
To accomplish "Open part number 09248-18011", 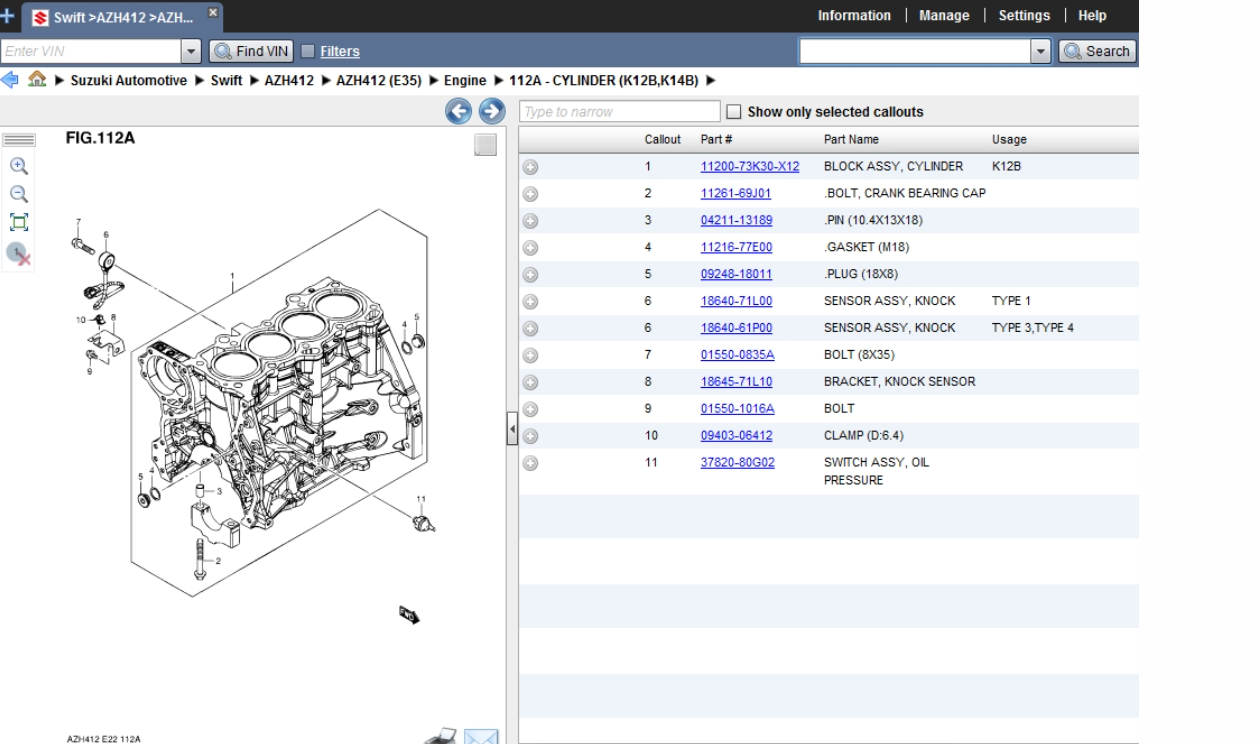I will (736, 275).
